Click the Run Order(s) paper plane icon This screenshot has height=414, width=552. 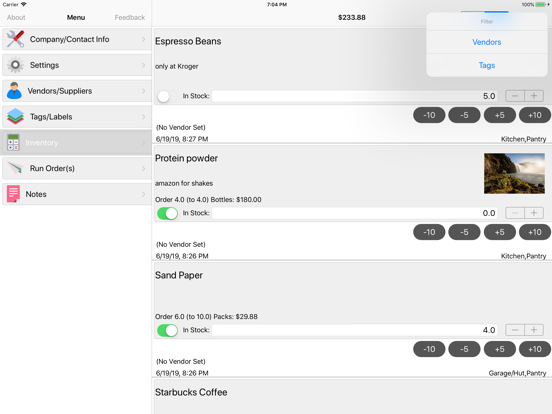[15, 168]
